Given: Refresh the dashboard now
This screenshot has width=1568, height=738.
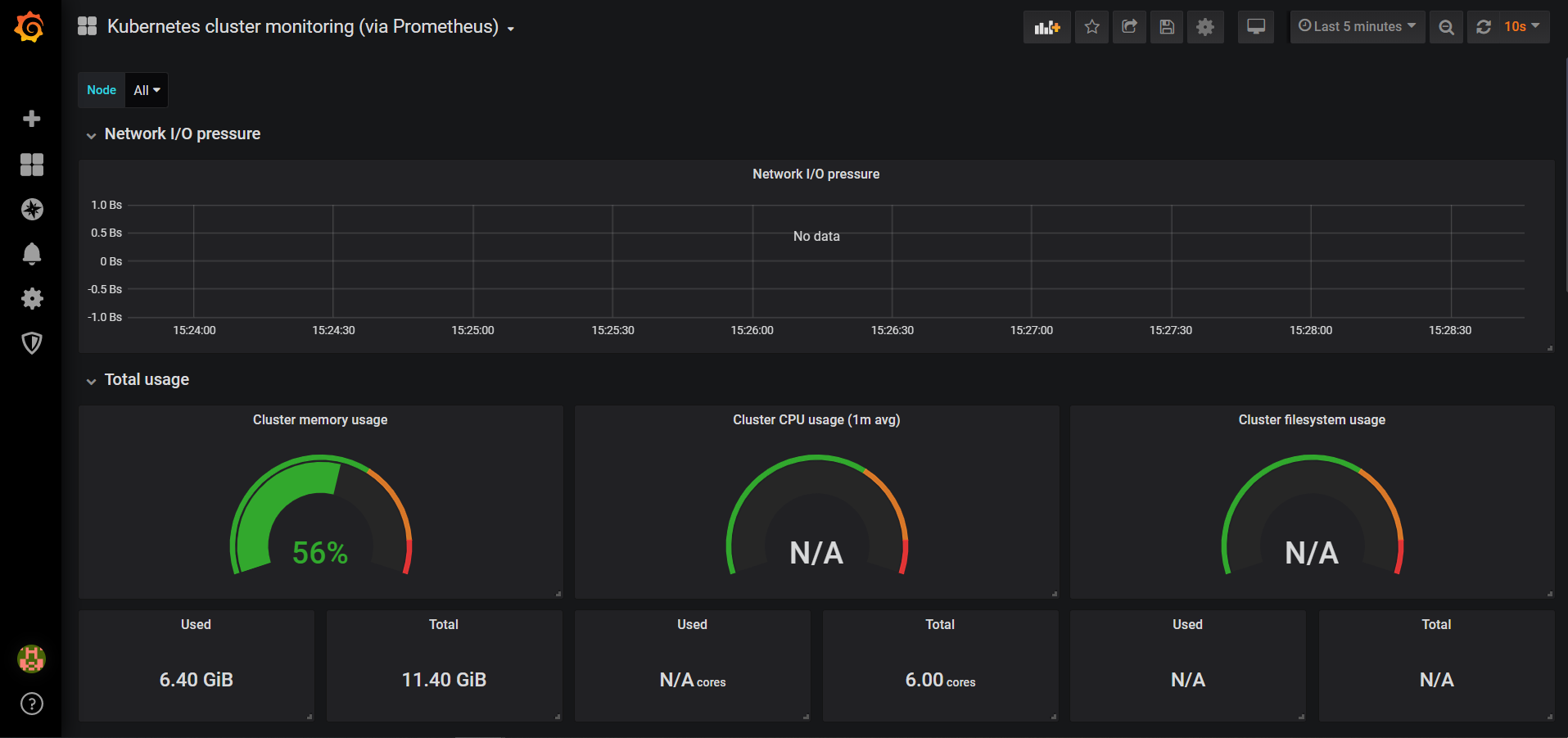Looking at the screenshot, I should tap(1484, 27).
